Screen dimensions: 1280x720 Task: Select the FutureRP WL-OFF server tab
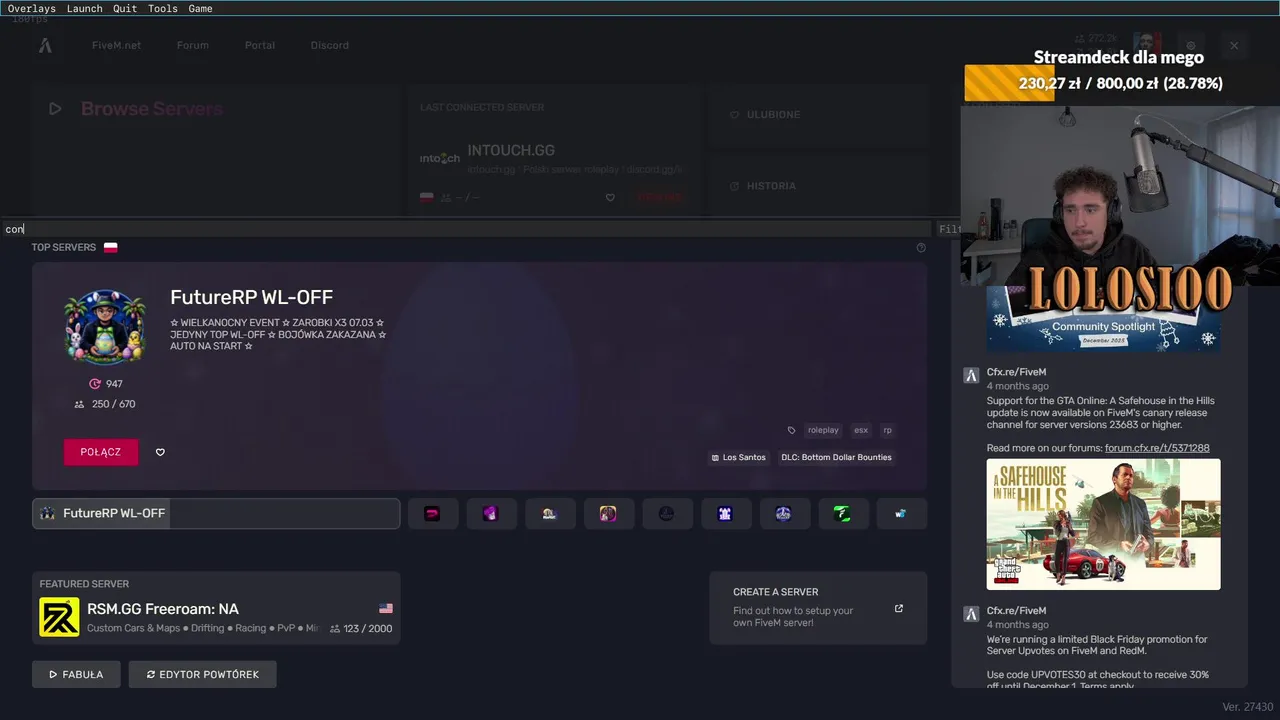coord(216,513)
